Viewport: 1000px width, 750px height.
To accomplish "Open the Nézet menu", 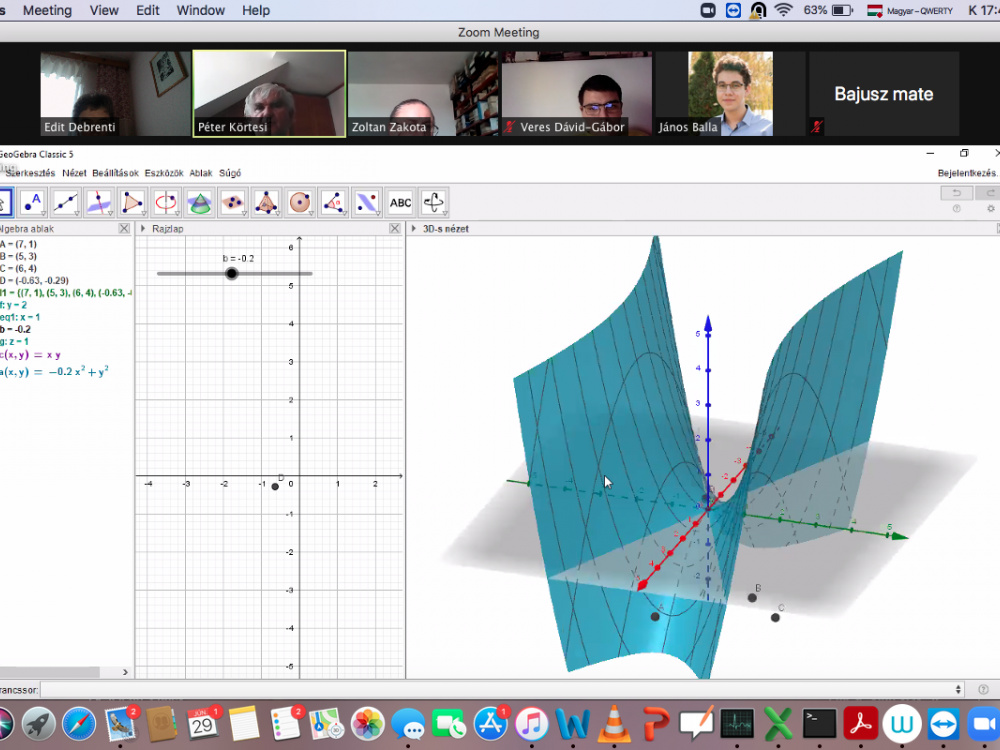I will (x=74, y=173).
